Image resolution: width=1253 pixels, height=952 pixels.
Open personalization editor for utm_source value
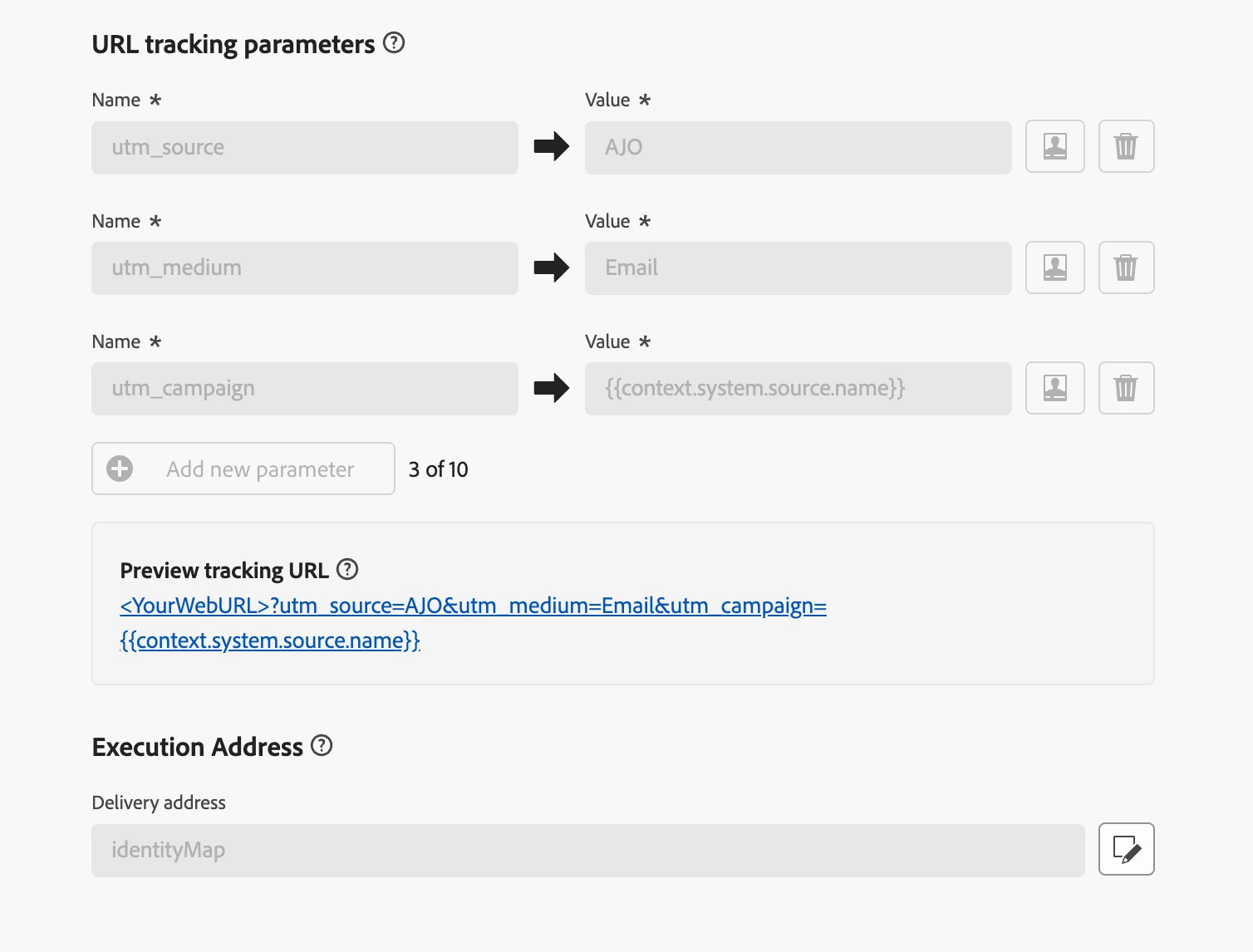point(1054,147)
